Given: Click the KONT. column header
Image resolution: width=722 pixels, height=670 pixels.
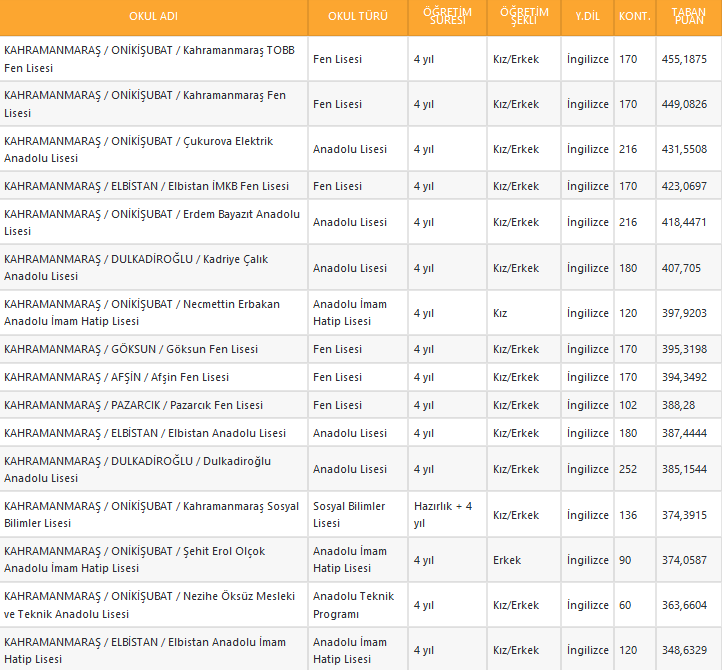Looking at the screenshot, I should (x=635, y=17).
